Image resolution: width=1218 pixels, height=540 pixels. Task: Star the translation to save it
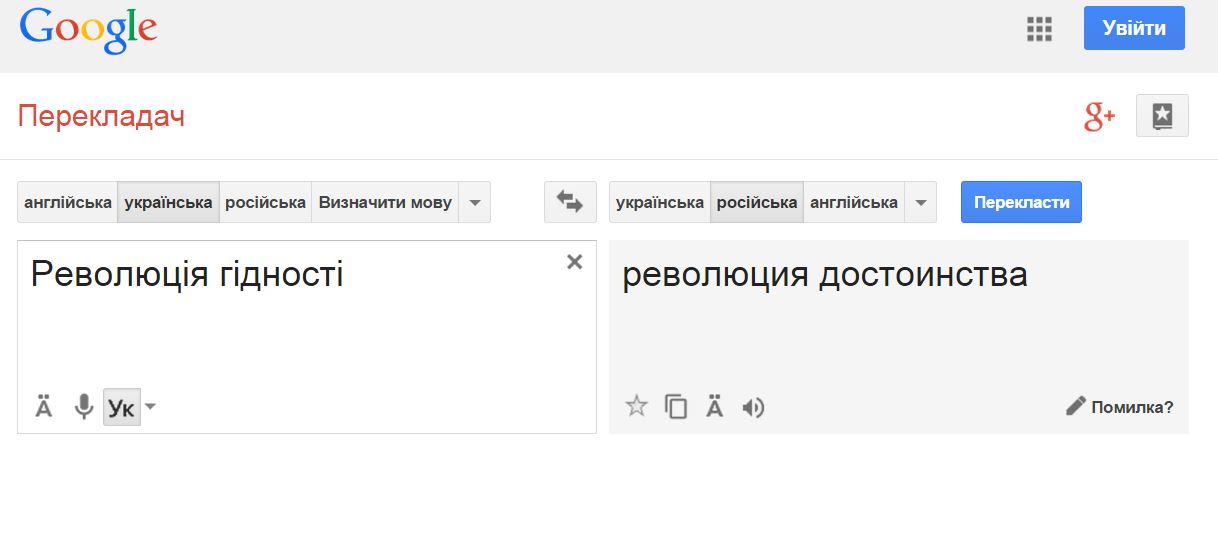click(636, 406)
